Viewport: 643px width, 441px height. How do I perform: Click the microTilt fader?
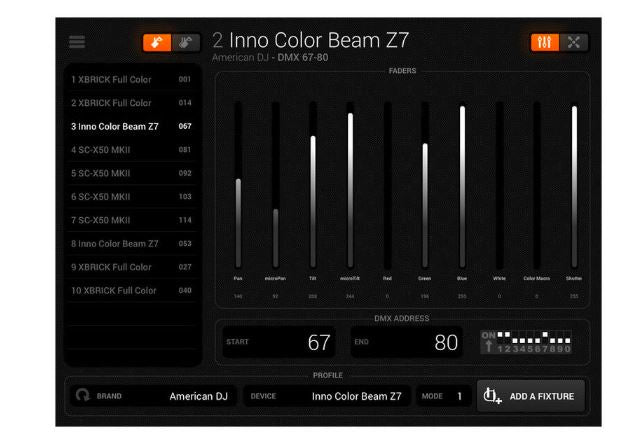[350, 185]
